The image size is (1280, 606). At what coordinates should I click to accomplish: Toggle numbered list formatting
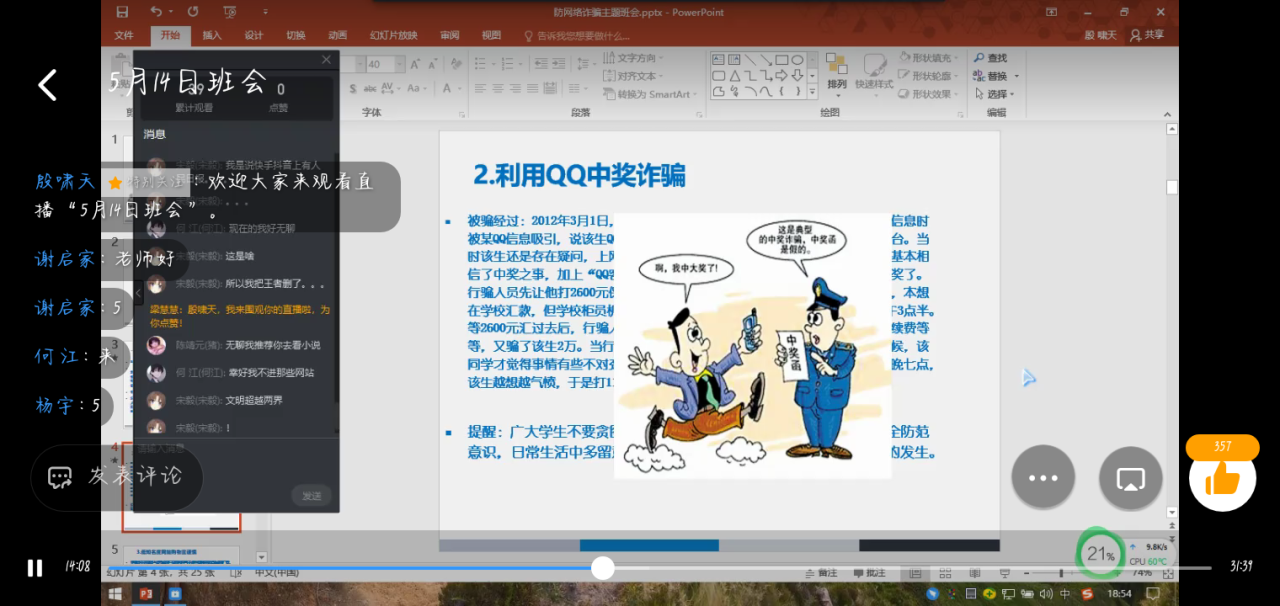click(508, 63)
